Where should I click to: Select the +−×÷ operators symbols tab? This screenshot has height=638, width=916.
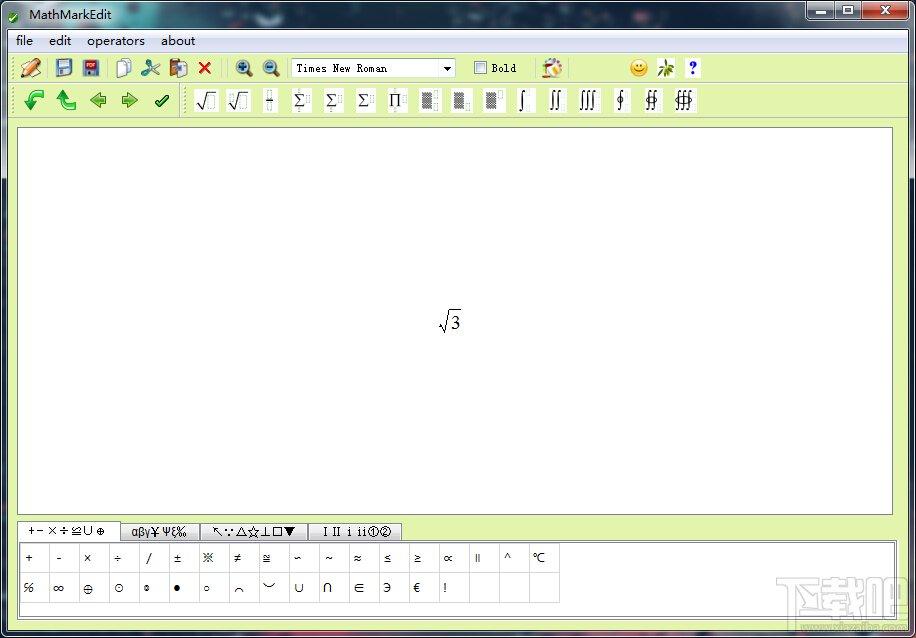click(68, 531)
